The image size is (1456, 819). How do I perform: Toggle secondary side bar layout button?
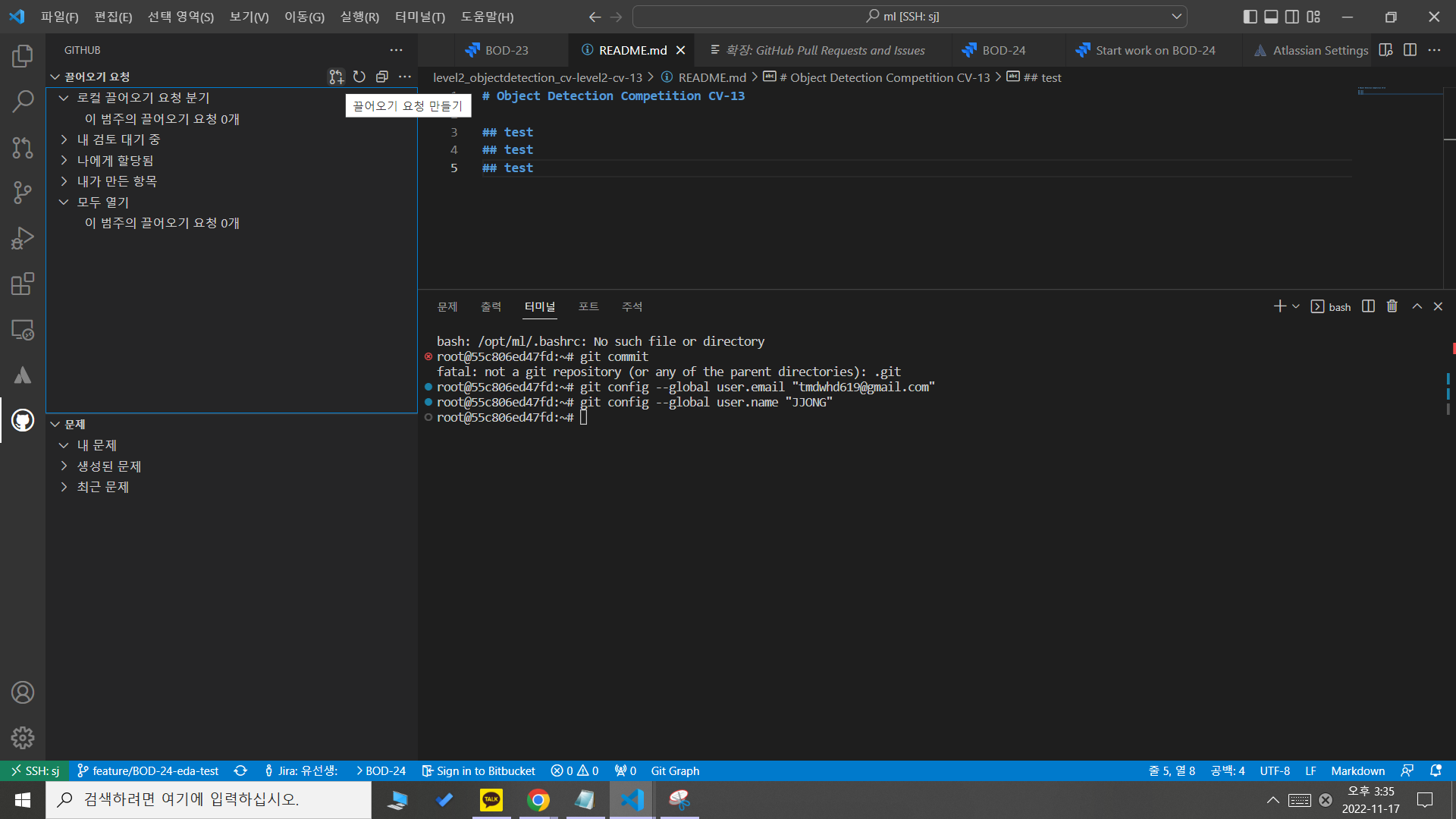click(x=1292, y=17)
